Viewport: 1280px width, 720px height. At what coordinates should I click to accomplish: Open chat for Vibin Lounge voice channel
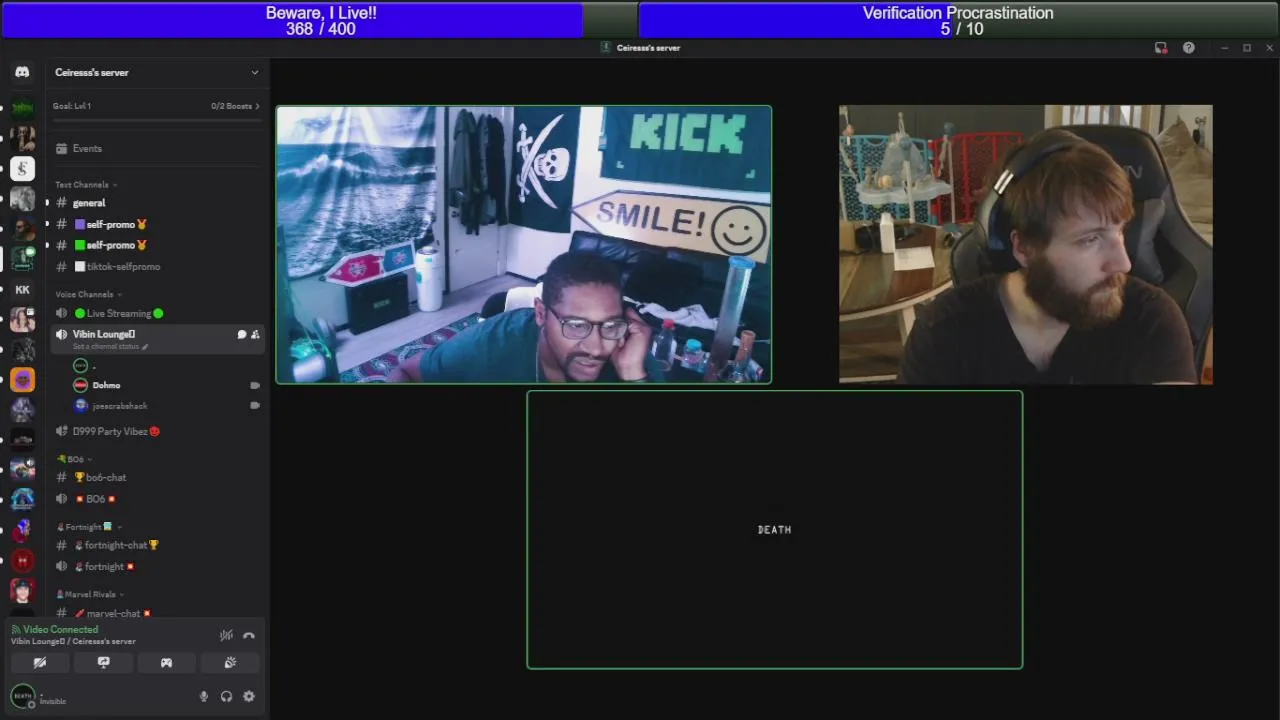tap(241, 334)
